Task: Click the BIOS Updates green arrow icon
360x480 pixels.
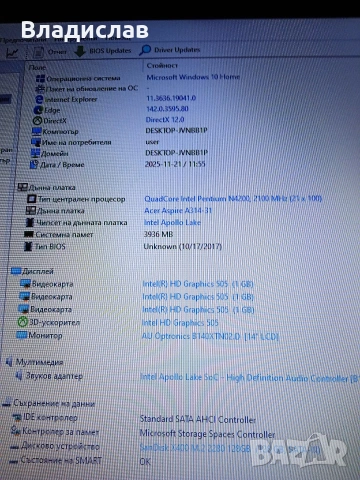Action: coord(79,51)
